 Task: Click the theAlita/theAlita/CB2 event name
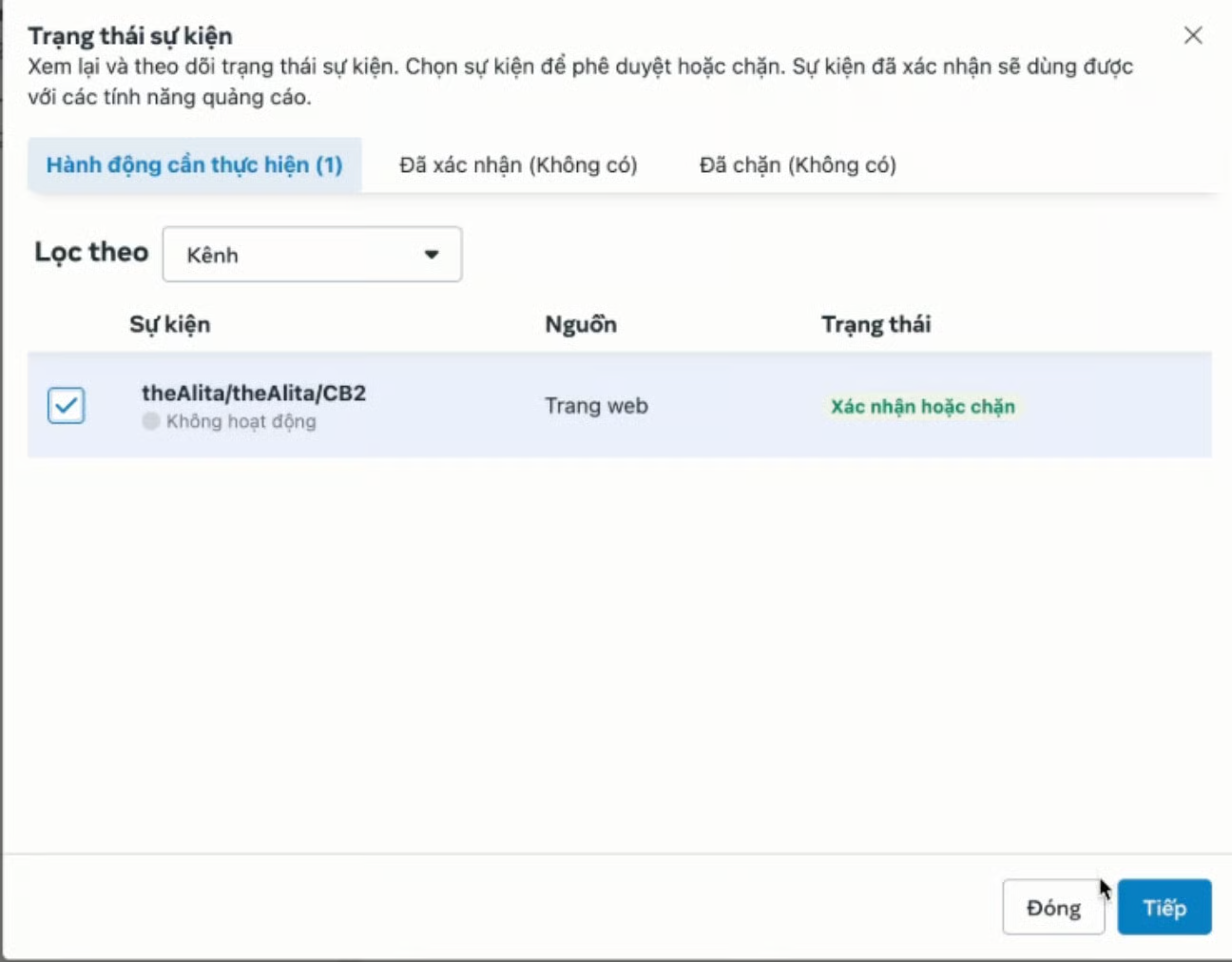[254, 393]
